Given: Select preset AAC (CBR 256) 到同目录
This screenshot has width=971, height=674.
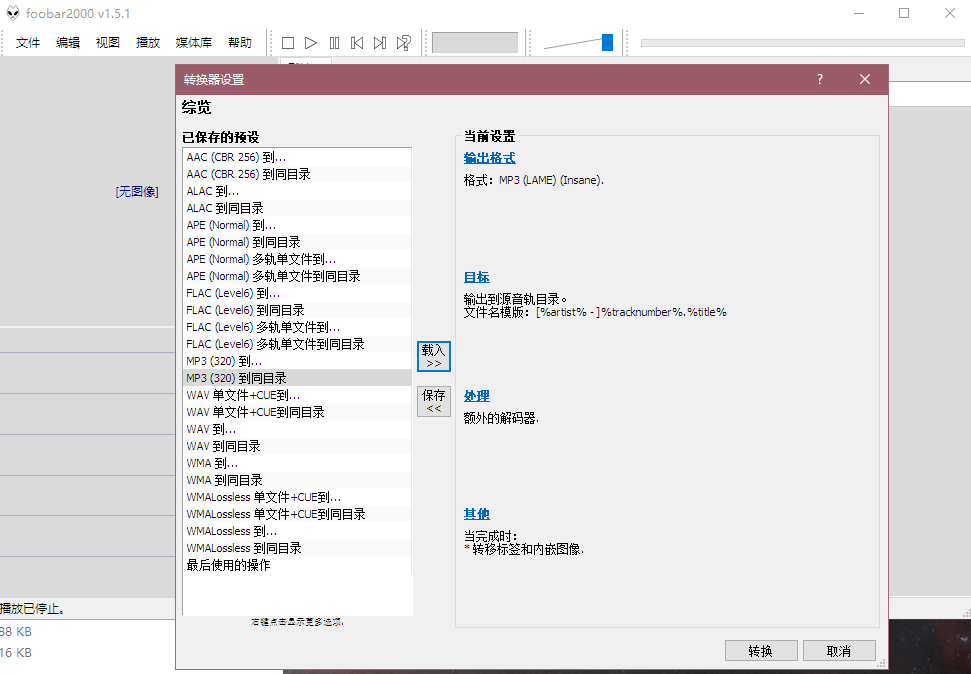Looking at the screenshot, I should point(297,174).
